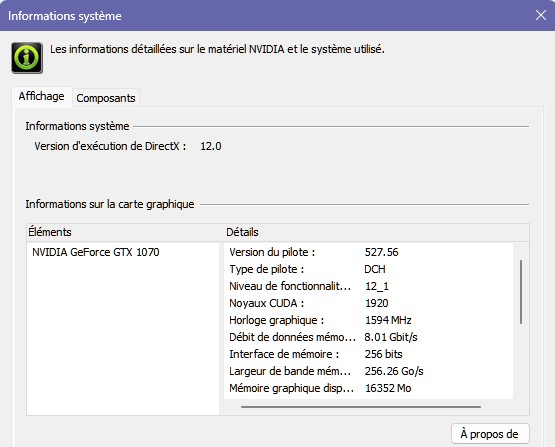
Task: Select the Noyaux CUDA row
Action: [368, 303]
